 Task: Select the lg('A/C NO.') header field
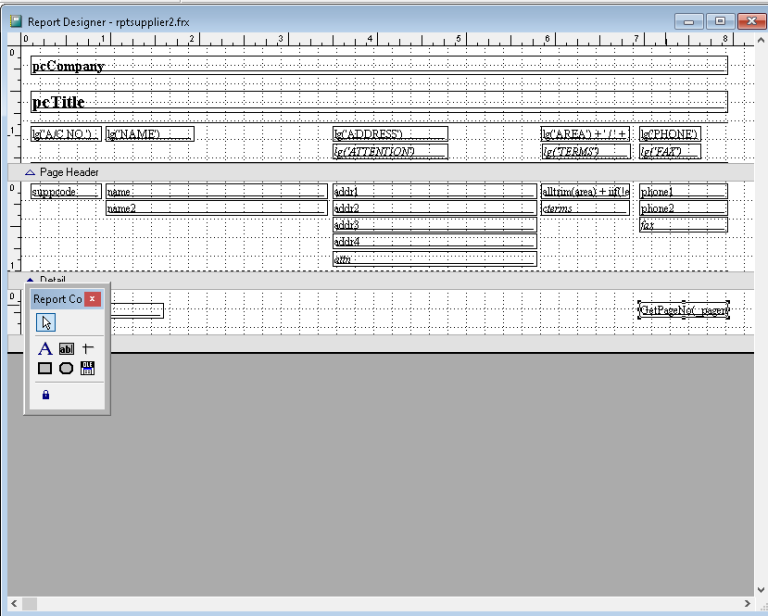(x=66, y=134)
